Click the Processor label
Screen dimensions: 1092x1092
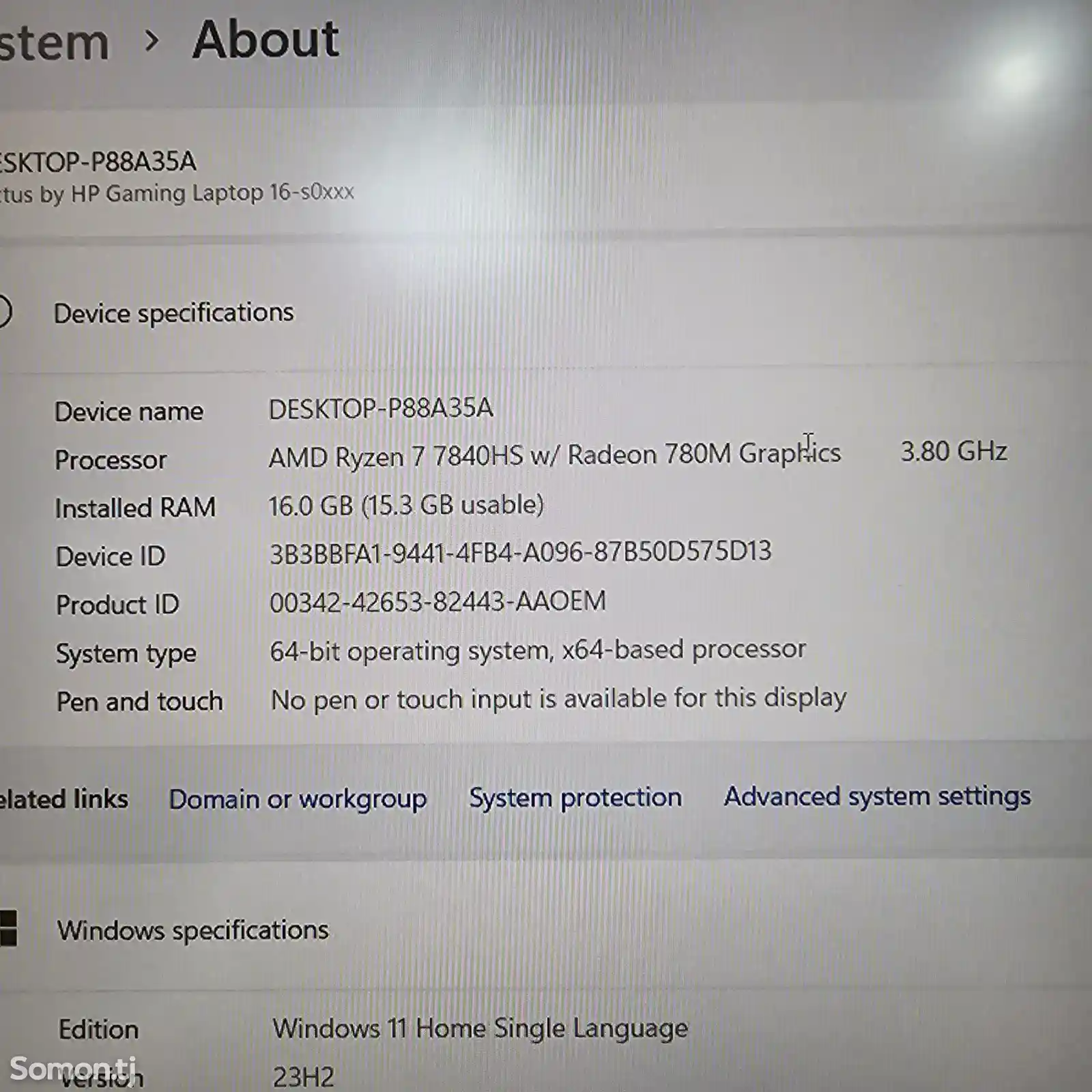(111, 460)
